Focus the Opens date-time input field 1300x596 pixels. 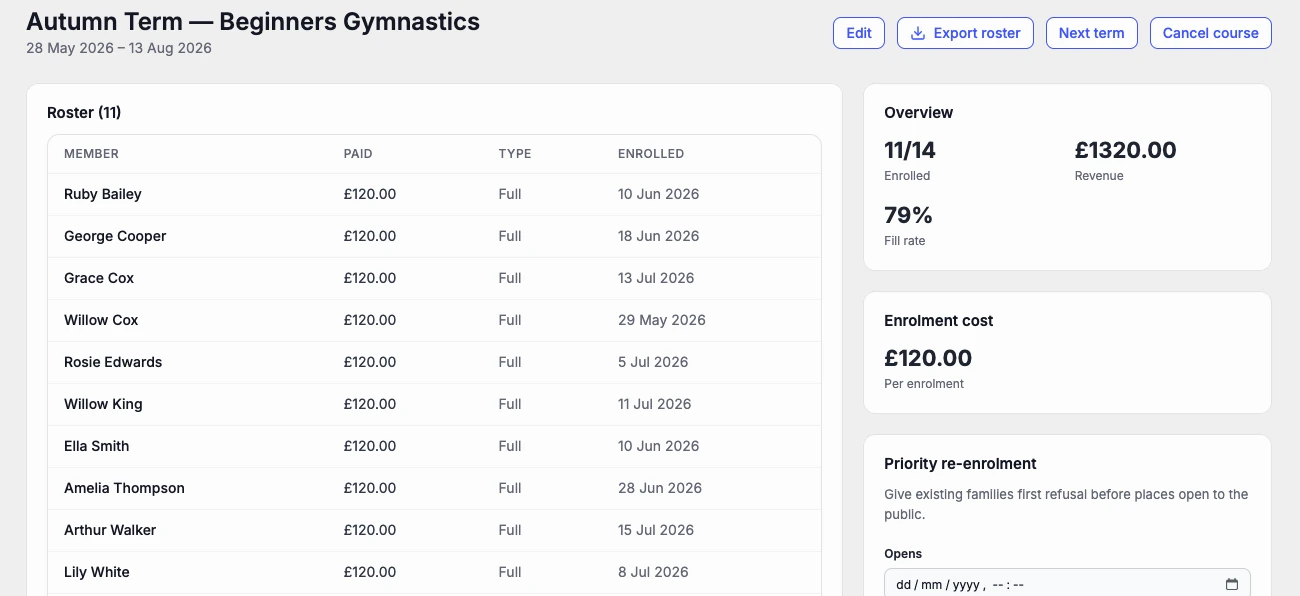click(x=1067, y=585)
